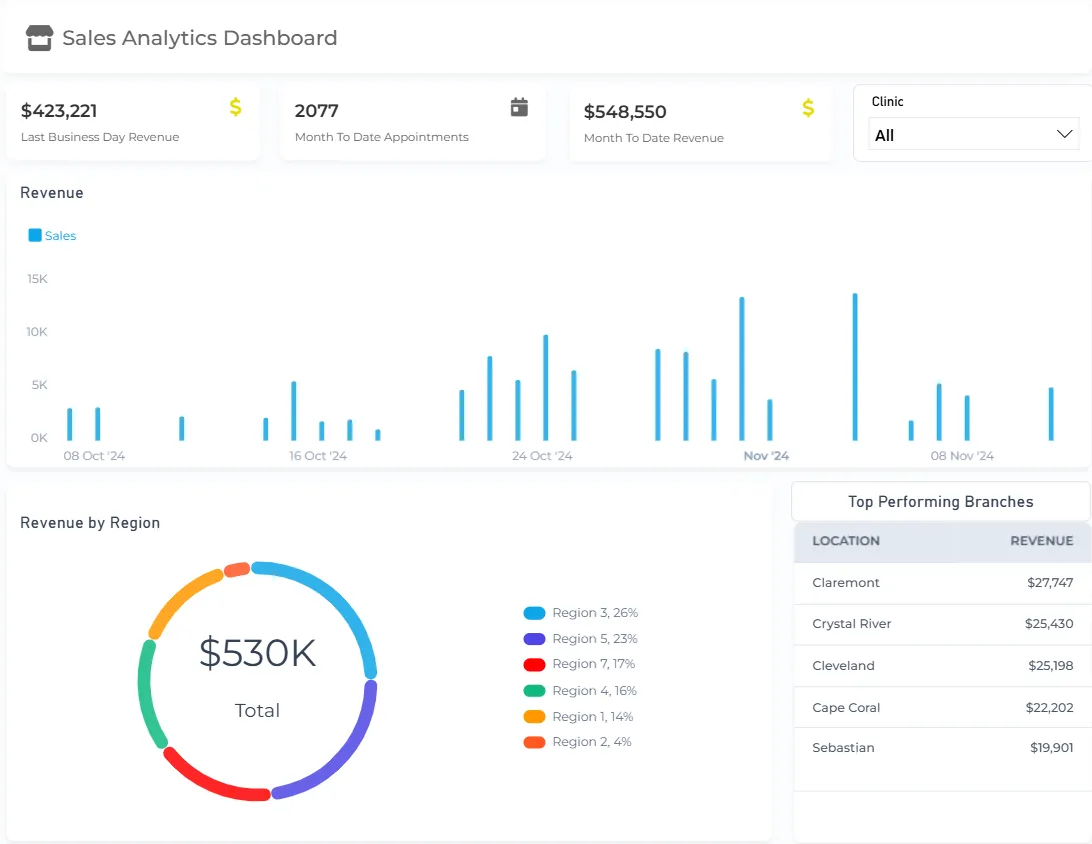This screenshot has height=844, width=1092.
Task: Toggle the Sales legend in Revenue chart
Action: (53, 236)
